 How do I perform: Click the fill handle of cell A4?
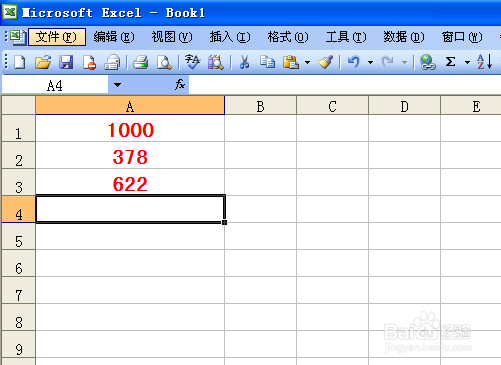[x=225, y=222]
